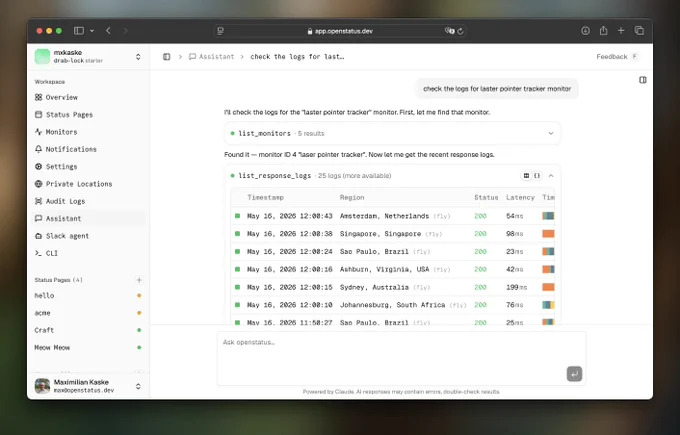Click the Feedback button

(616, 57)
